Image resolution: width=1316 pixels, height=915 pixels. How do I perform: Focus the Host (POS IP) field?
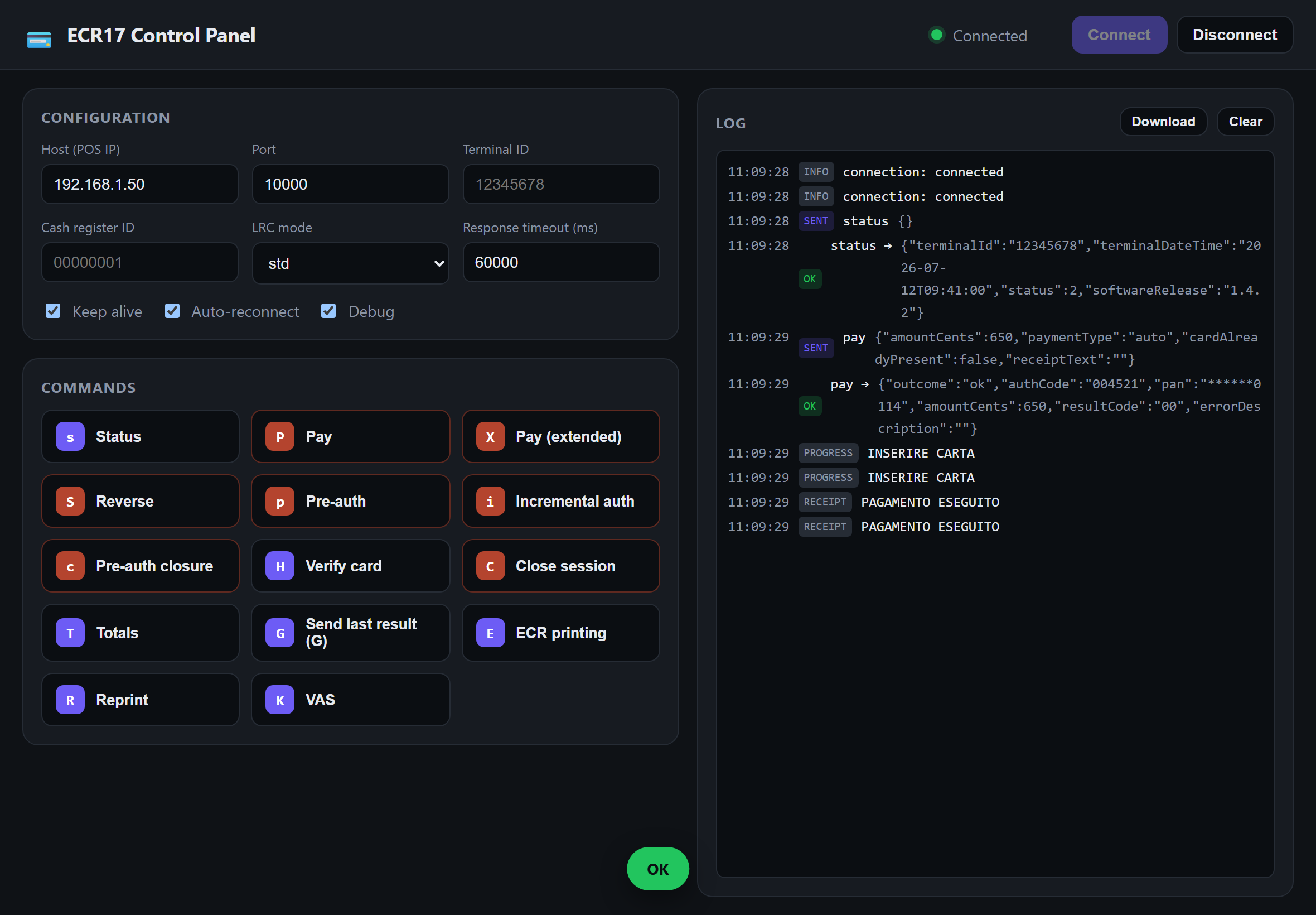(x=140, y=184)
